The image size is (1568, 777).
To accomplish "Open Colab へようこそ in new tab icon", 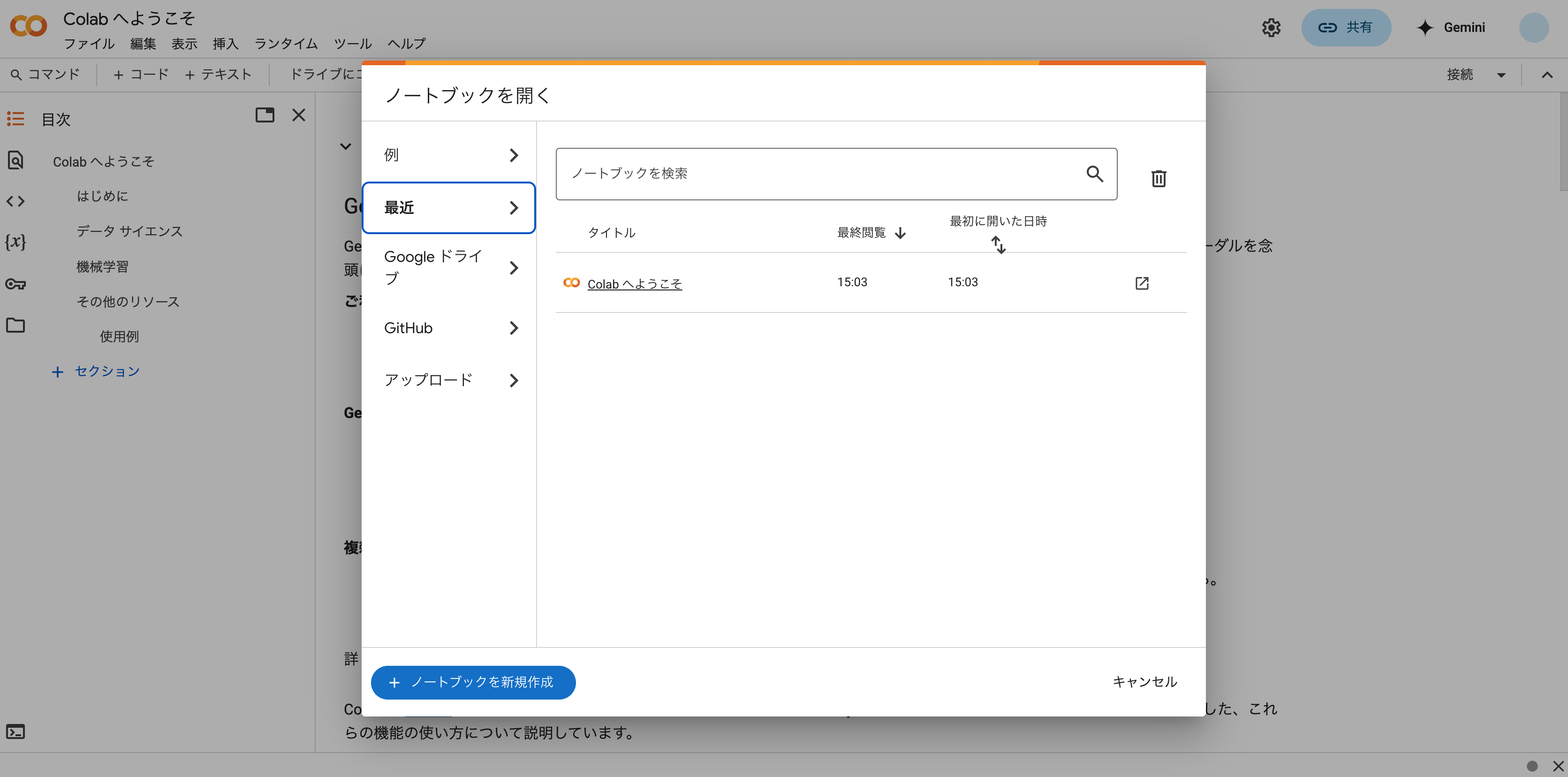I will (x=1142, y=283).
